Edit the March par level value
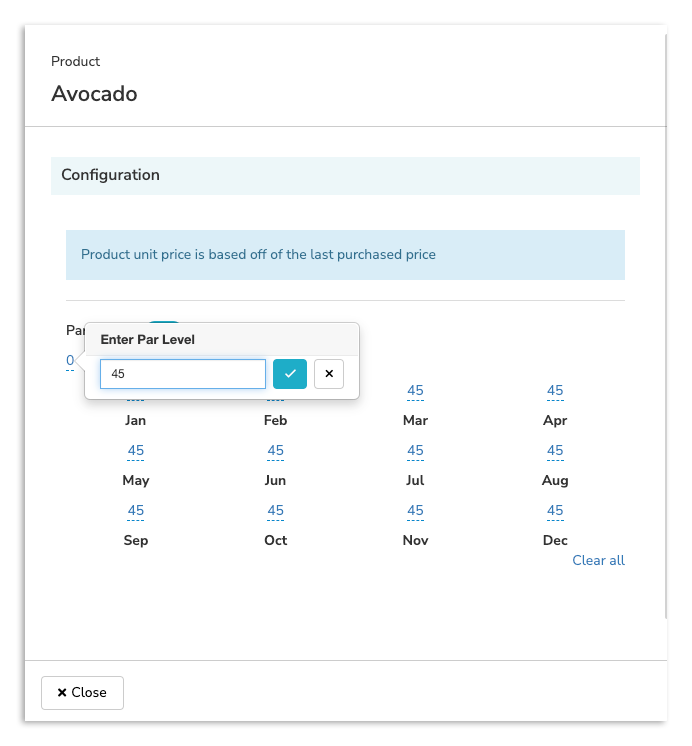Screen dimensions: 692x746 [415, 391]
